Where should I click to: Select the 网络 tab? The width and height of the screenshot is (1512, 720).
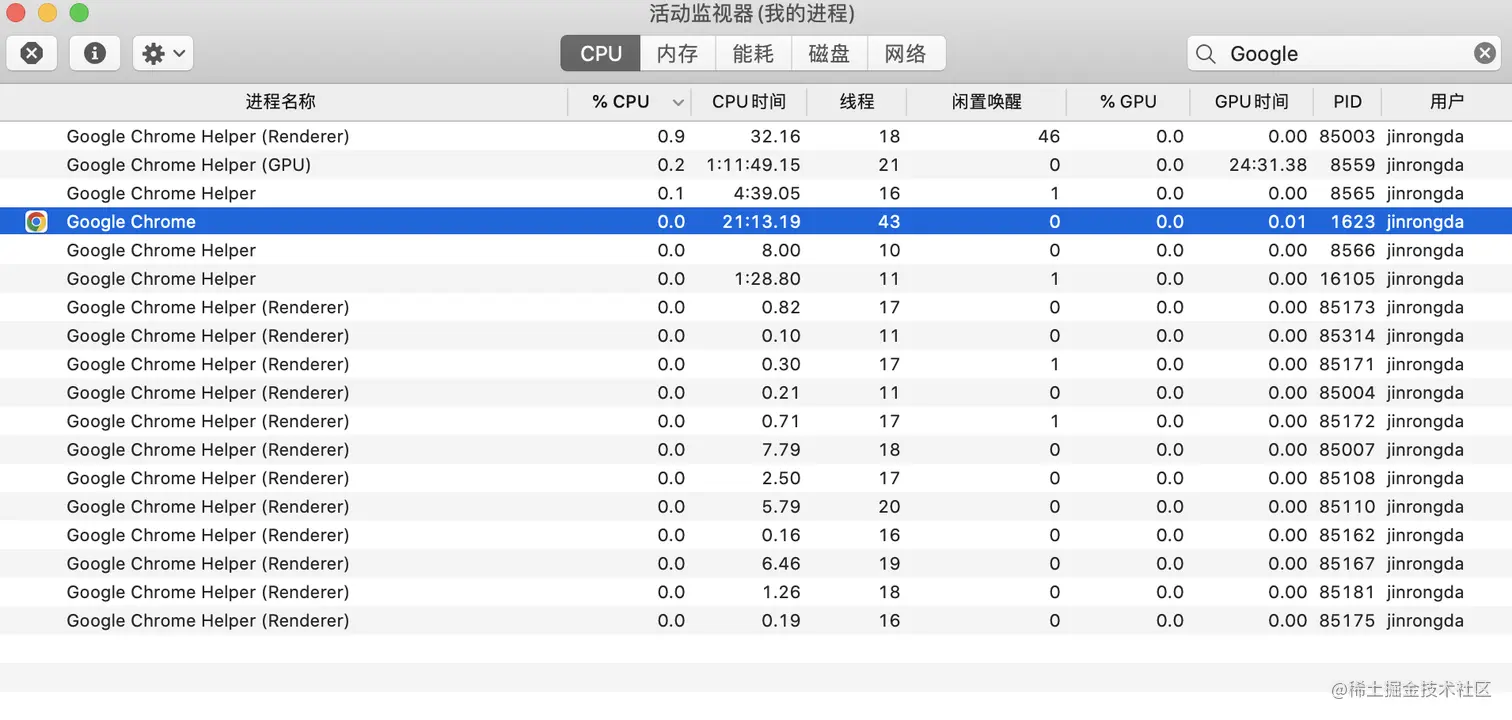coord(905,54)
